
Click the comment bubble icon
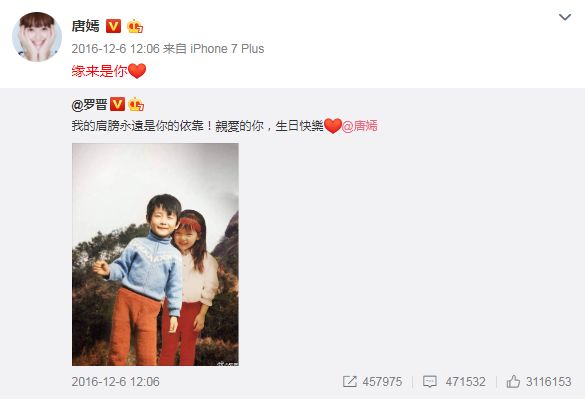coord(430,382)
